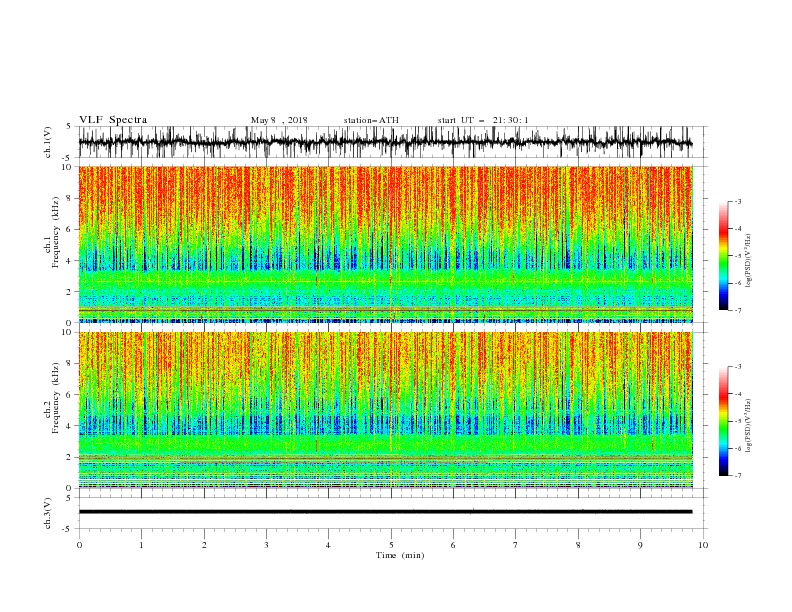Click the "ch.3(V)" axis label

click(x=48, y=513)
